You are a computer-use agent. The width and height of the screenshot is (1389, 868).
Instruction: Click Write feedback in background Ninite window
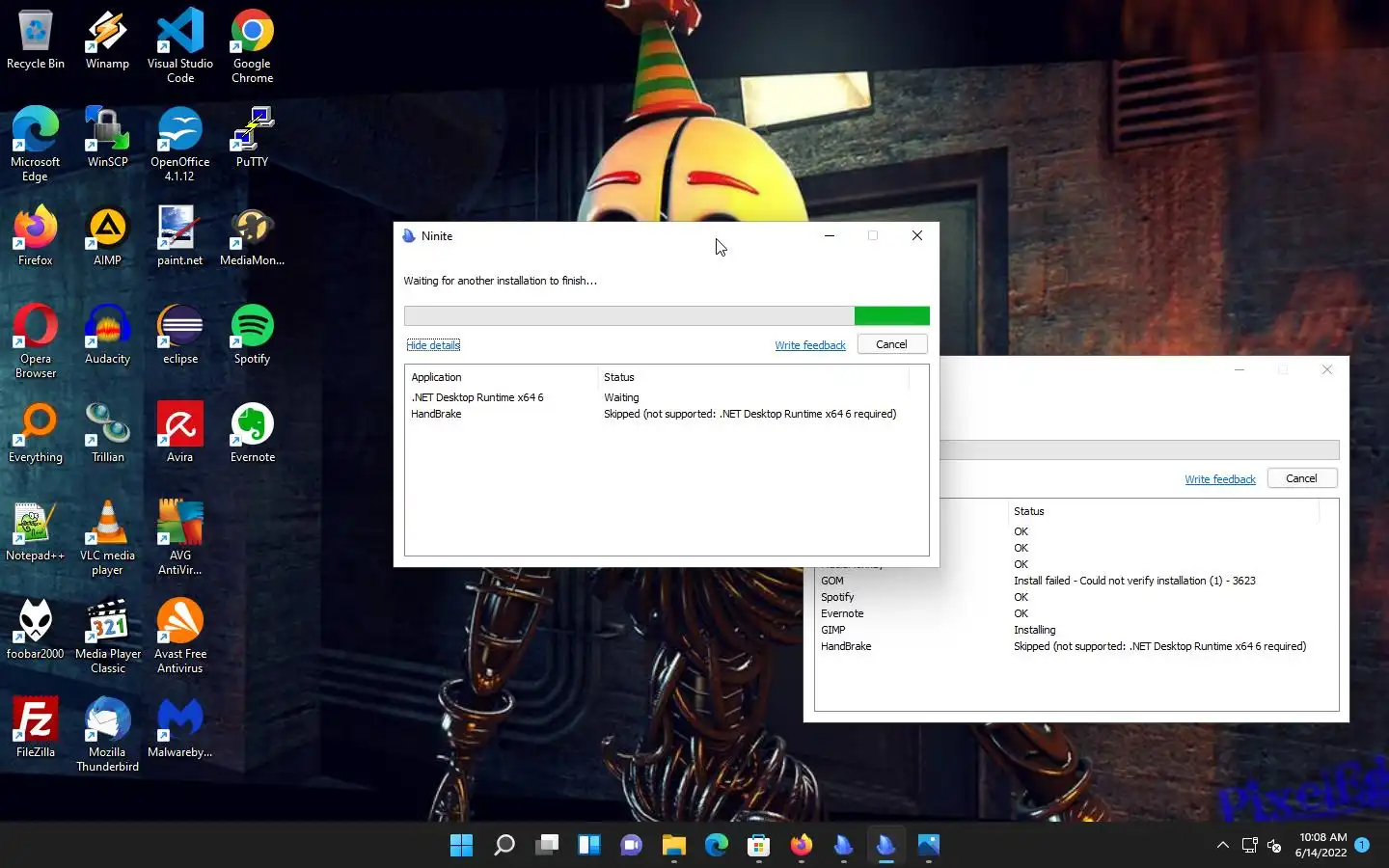1220,479
